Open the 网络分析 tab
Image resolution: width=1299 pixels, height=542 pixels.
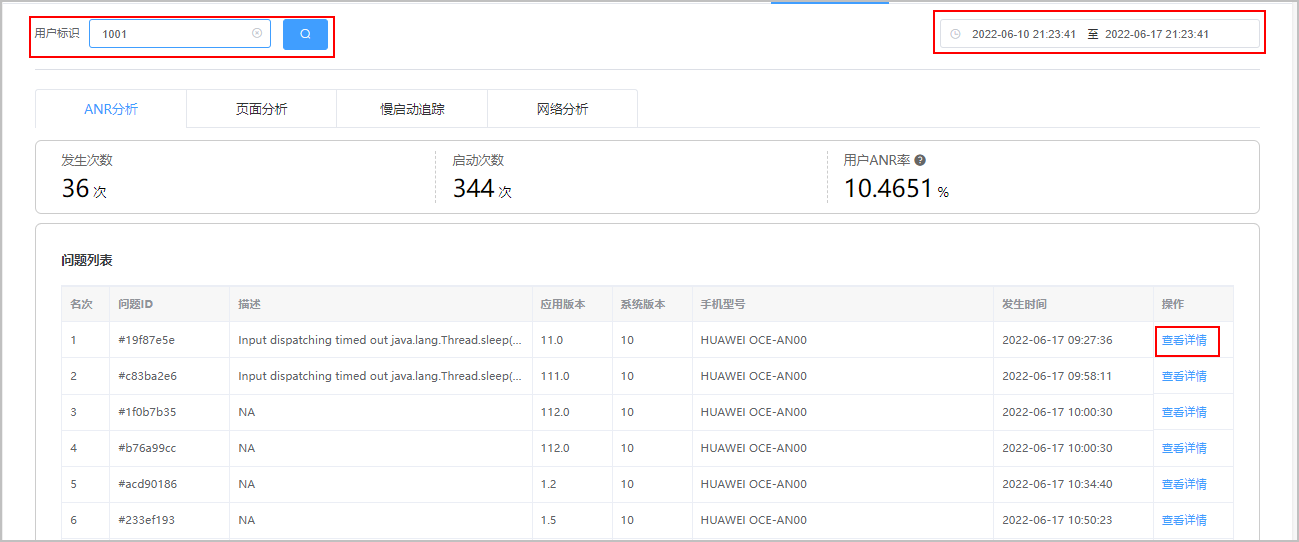(x=563, y=109)
